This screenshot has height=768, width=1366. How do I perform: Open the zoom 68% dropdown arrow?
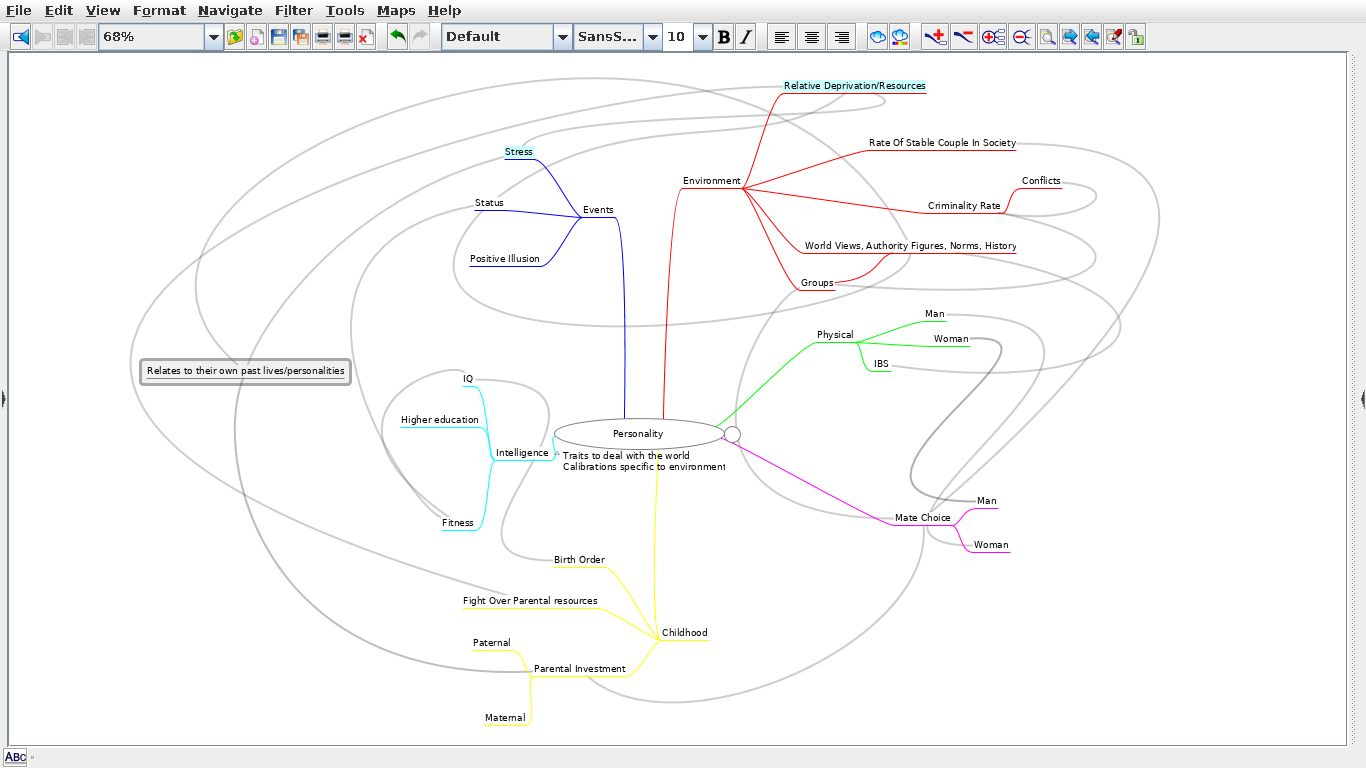[x=213, y=37]
